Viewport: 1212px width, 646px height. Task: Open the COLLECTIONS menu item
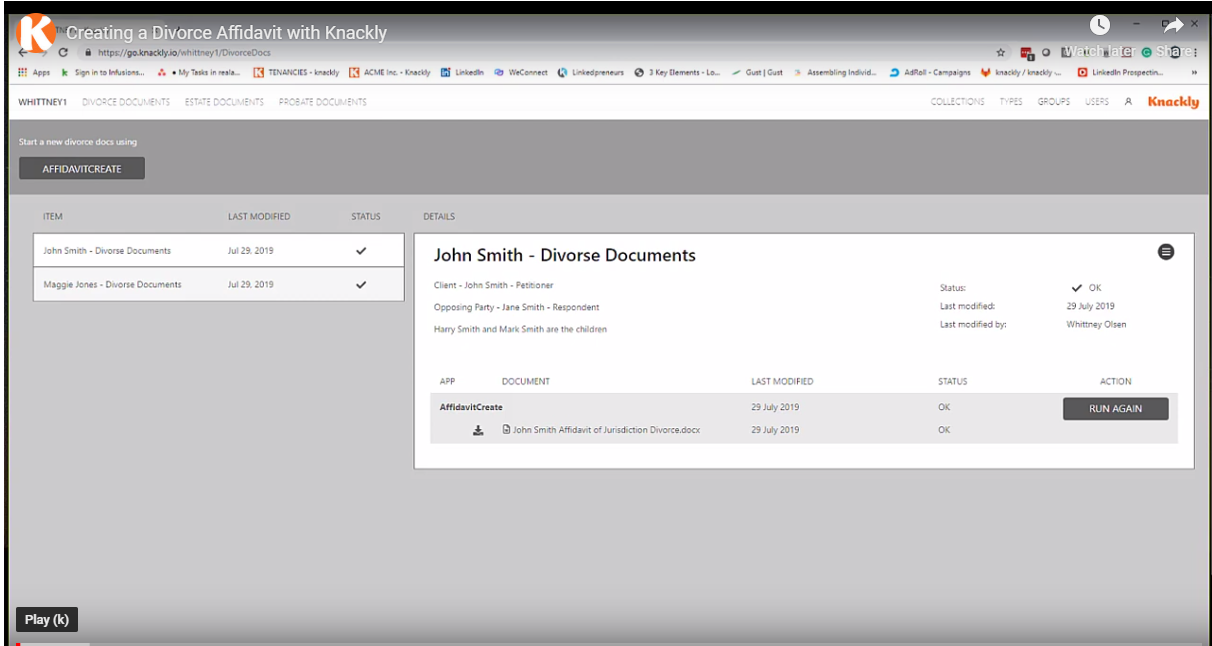pos(956,101)
